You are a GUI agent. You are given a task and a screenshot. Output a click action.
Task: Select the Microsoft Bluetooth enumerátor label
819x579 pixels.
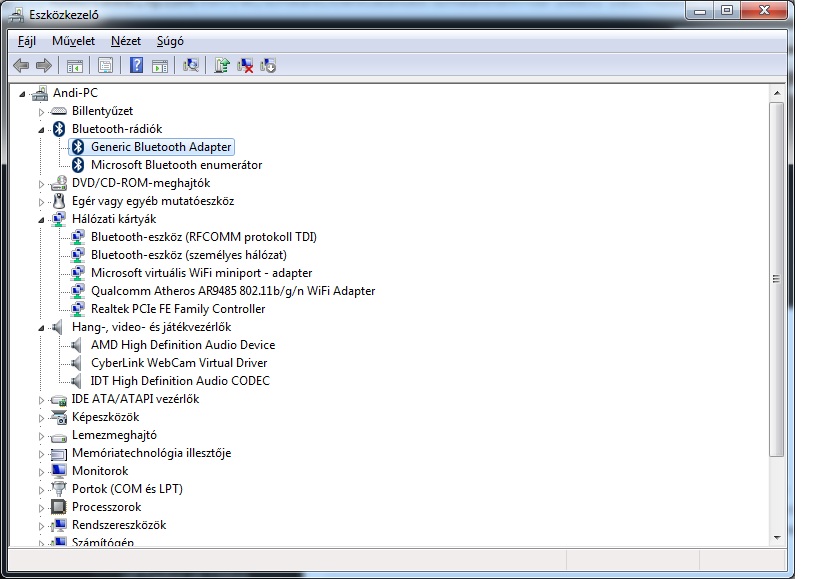point(177,165)
